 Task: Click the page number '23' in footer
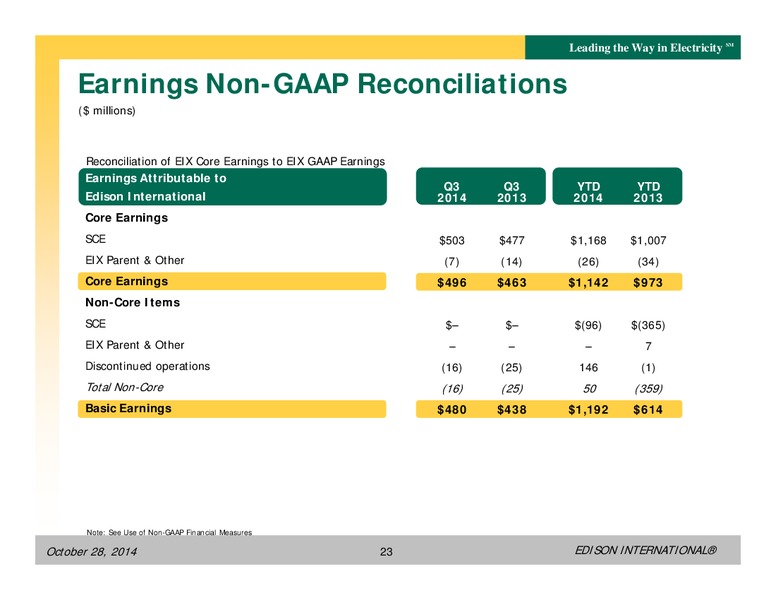(386, 552)
